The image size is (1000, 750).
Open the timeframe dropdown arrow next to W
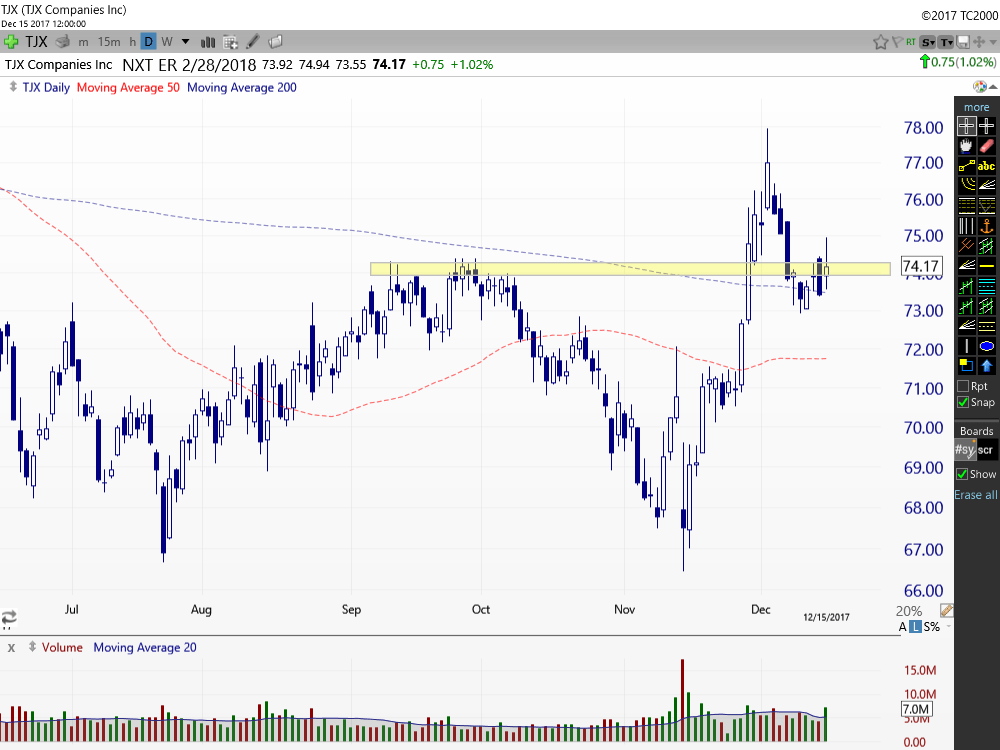(x=185, y=42)
